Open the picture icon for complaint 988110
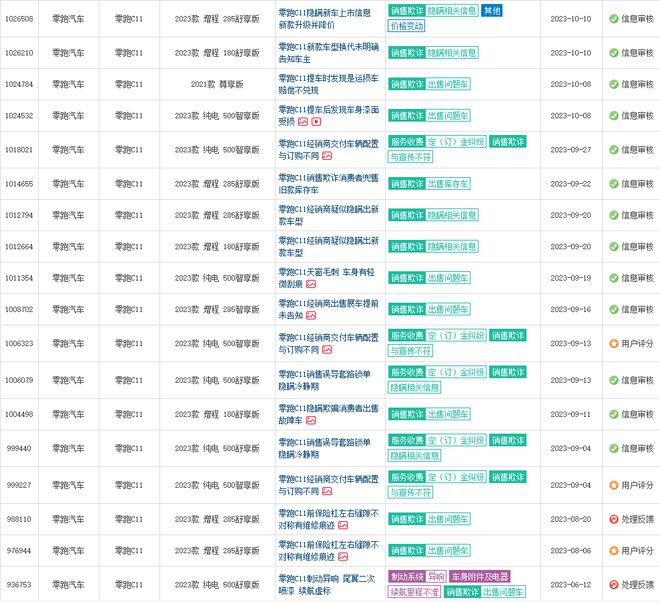This screenshot has height=602, width=660. point(343,525)
